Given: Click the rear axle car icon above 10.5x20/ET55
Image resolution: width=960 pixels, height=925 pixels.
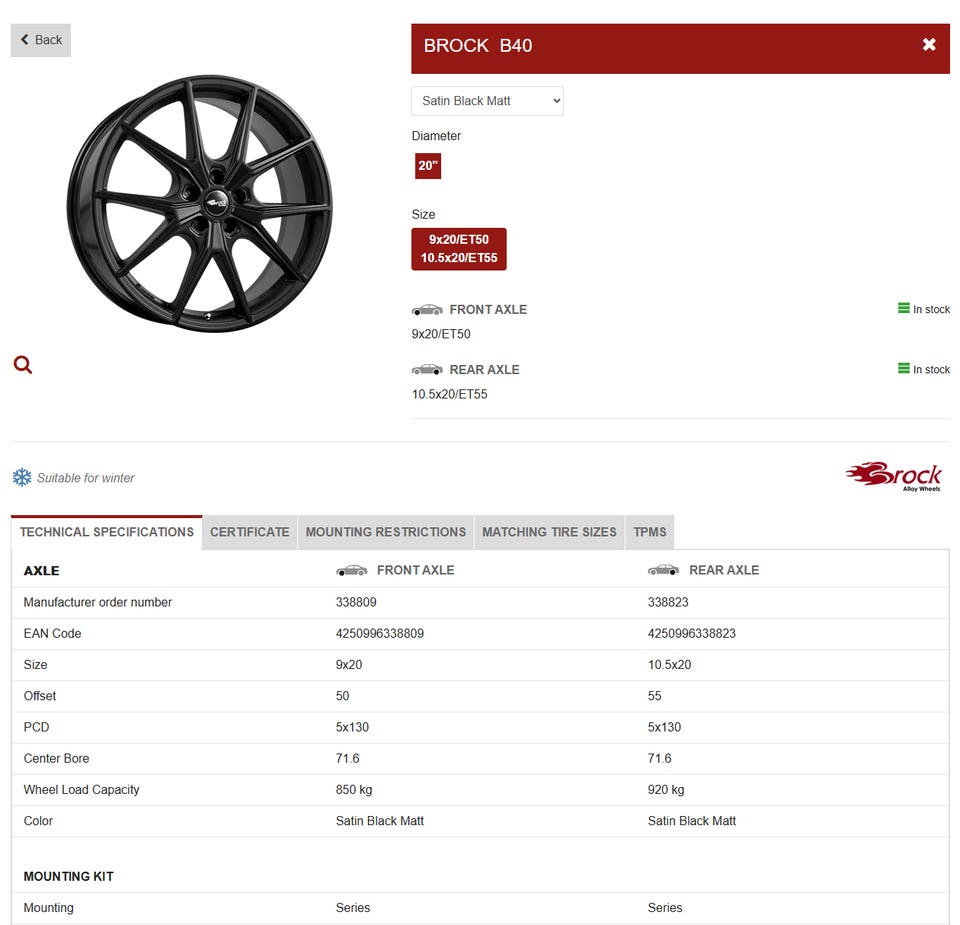Looking at the screenshot, I should [x=427, y=370].
